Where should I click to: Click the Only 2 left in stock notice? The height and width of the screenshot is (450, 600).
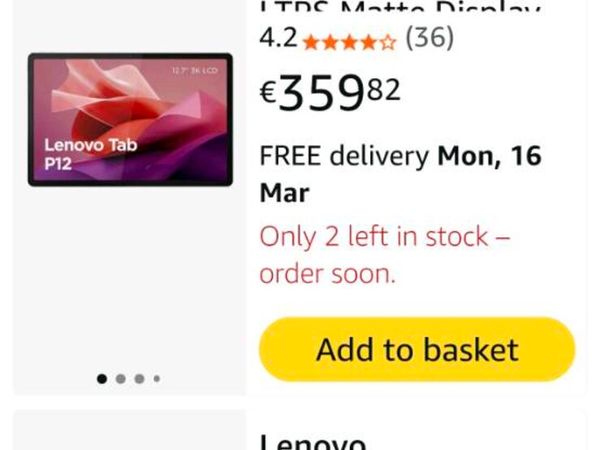385,255
